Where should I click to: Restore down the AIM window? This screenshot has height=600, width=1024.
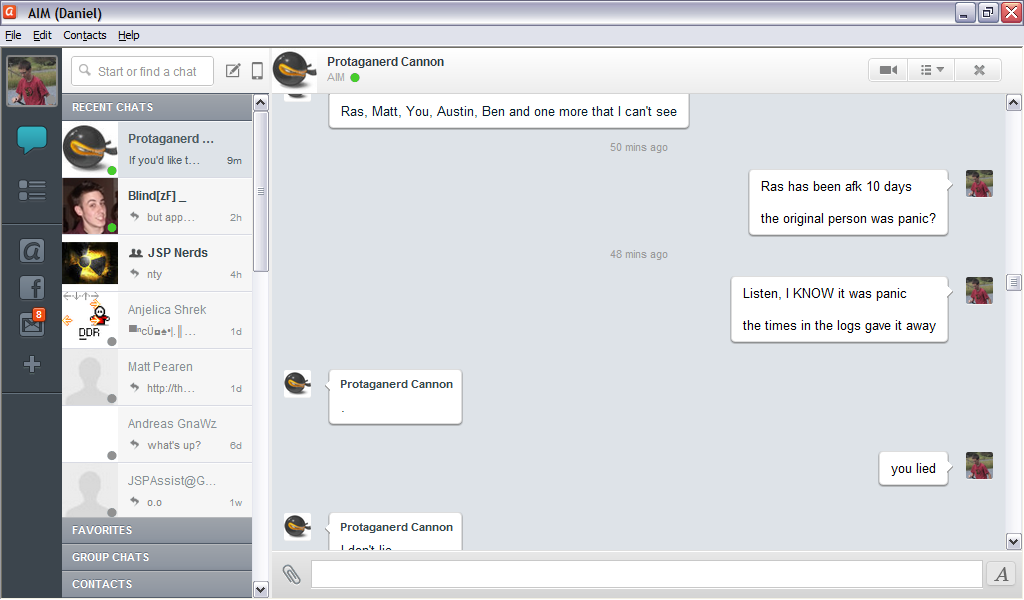point(988,12)
